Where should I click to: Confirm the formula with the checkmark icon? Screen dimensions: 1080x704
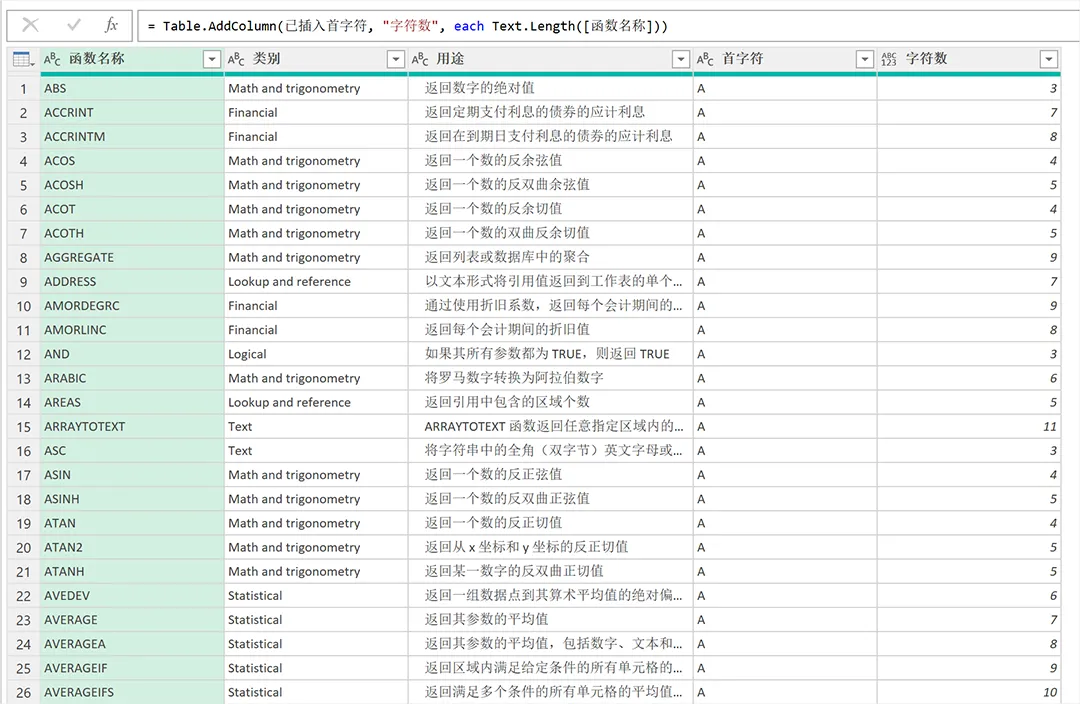coord(74,25)
